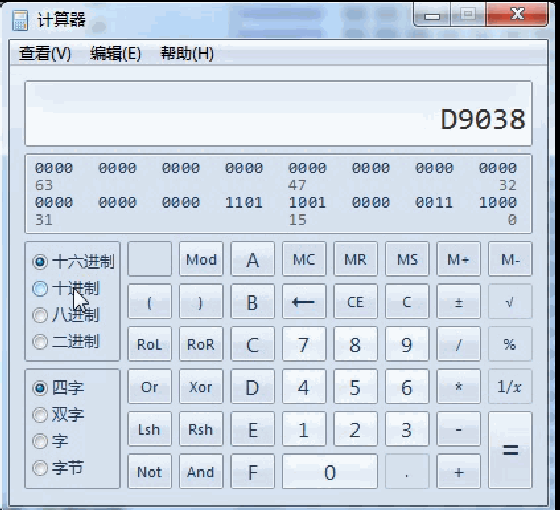Viewport: 560px width, 510px height.
Task: Click the digit 7 key
Action: 304,344
